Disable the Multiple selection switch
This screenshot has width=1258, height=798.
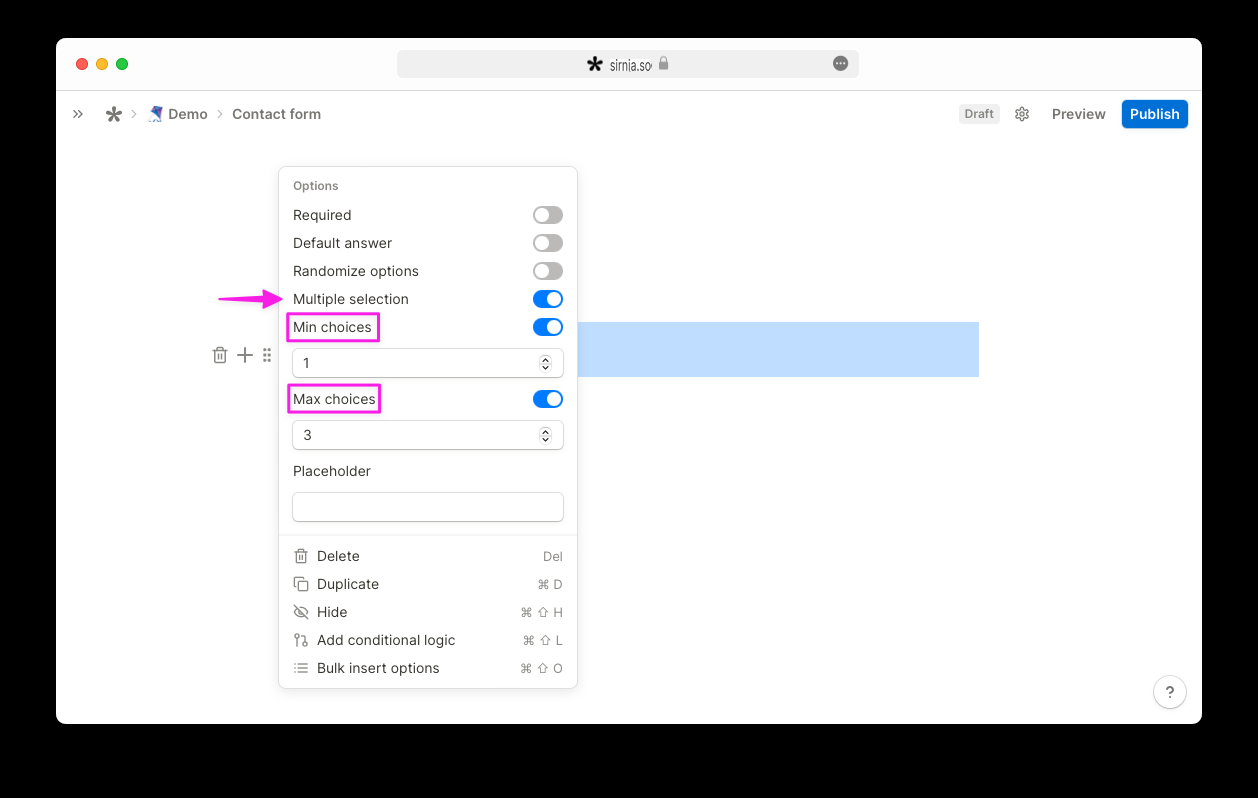click(548, 299)
